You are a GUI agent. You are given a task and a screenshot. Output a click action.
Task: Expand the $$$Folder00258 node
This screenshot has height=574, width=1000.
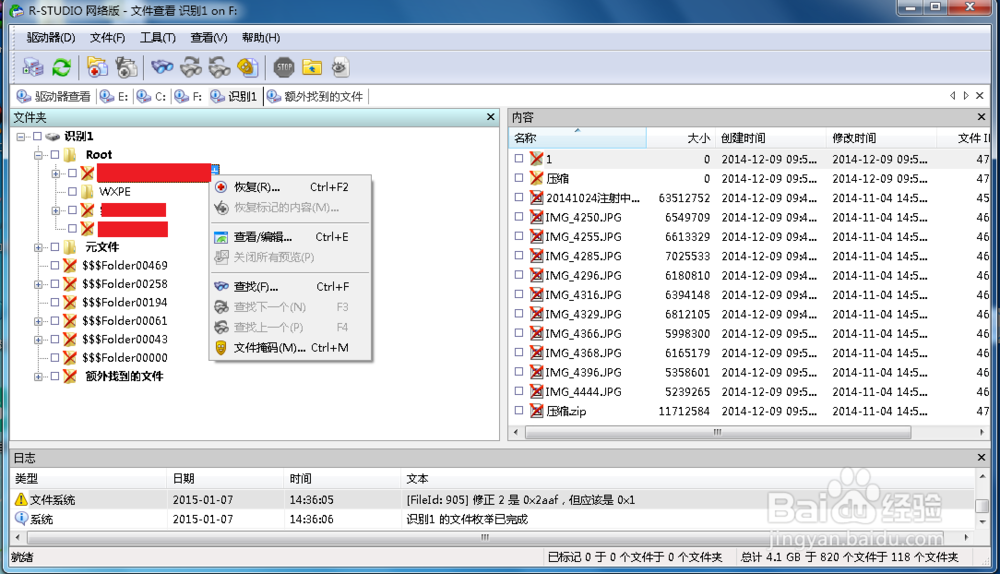pos(38,284)
